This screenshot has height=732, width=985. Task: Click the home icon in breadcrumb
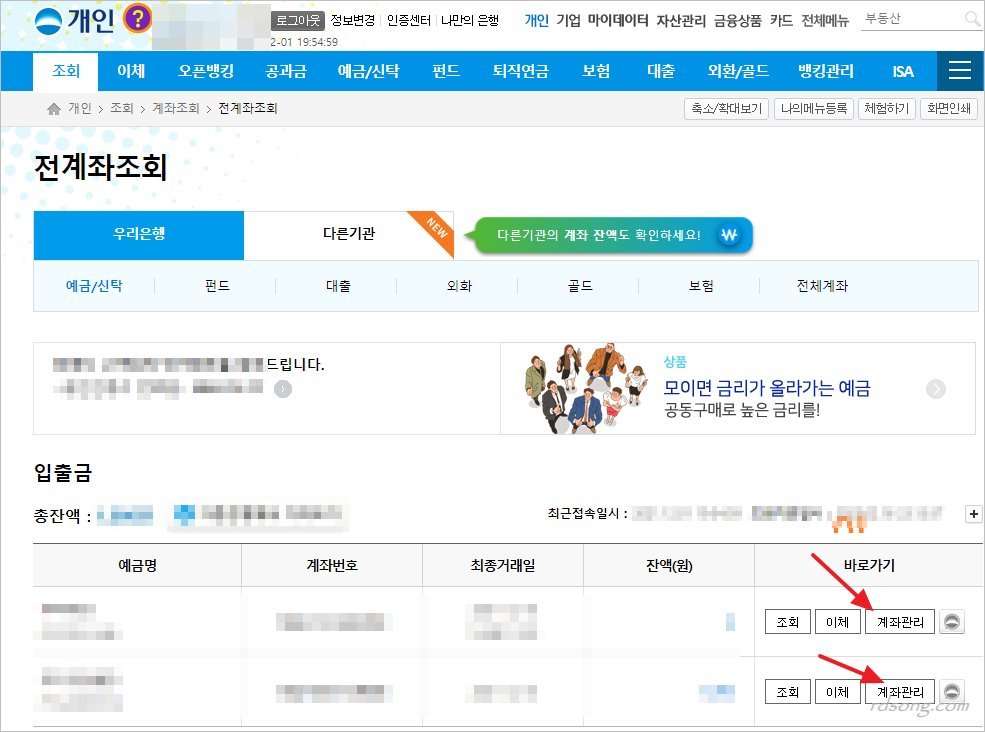click(54, 108)
